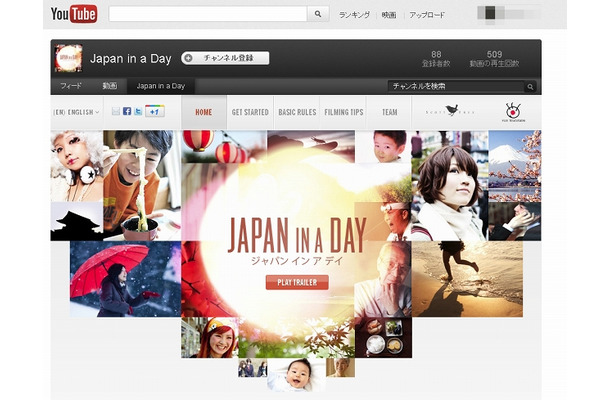The width and height of the screenshot is (610, 400).
Task: Open the BASIC RULES menu item
Action: (x=297, y=112)
